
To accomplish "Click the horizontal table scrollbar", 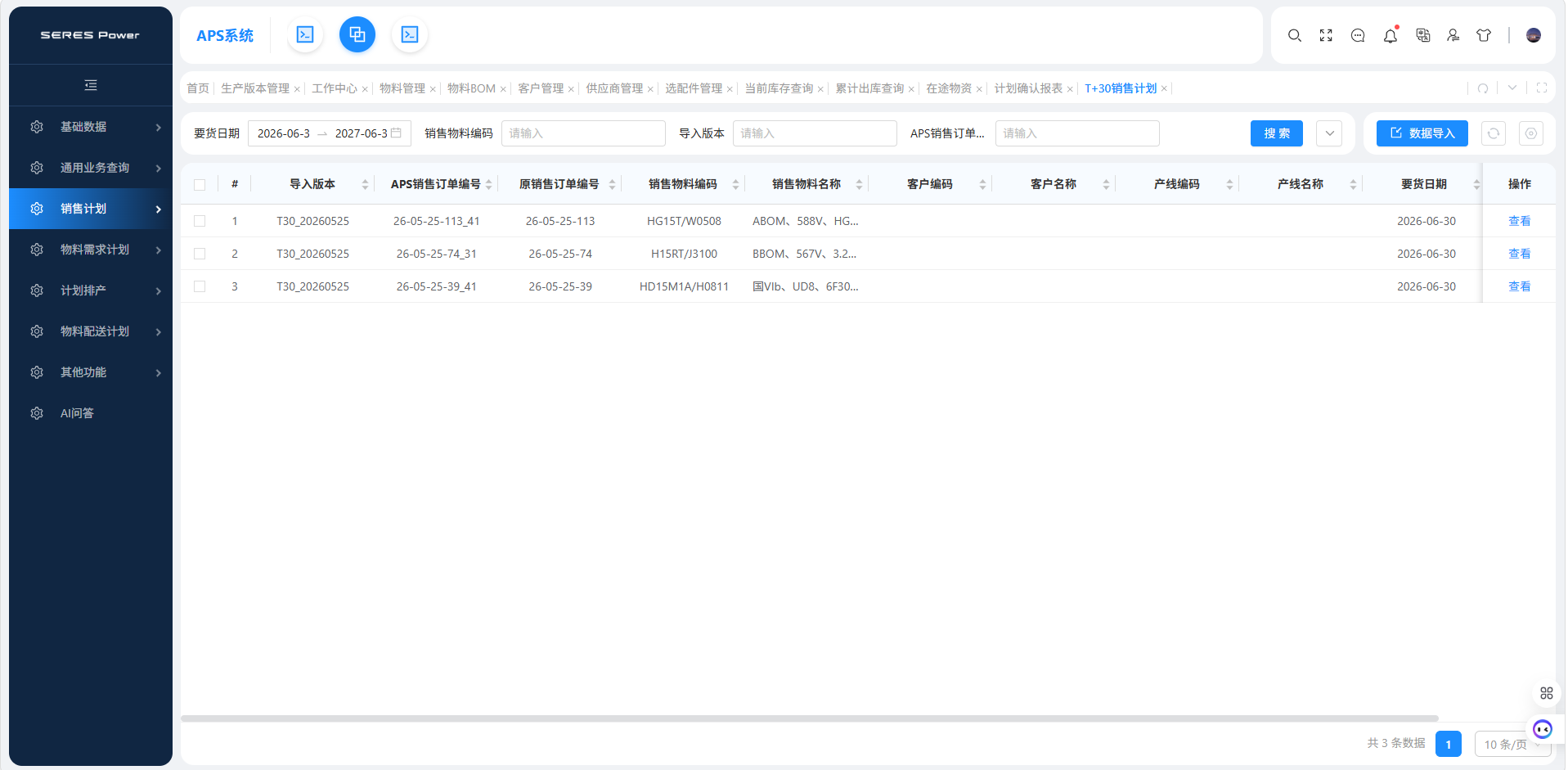I will tap(809, 718).
